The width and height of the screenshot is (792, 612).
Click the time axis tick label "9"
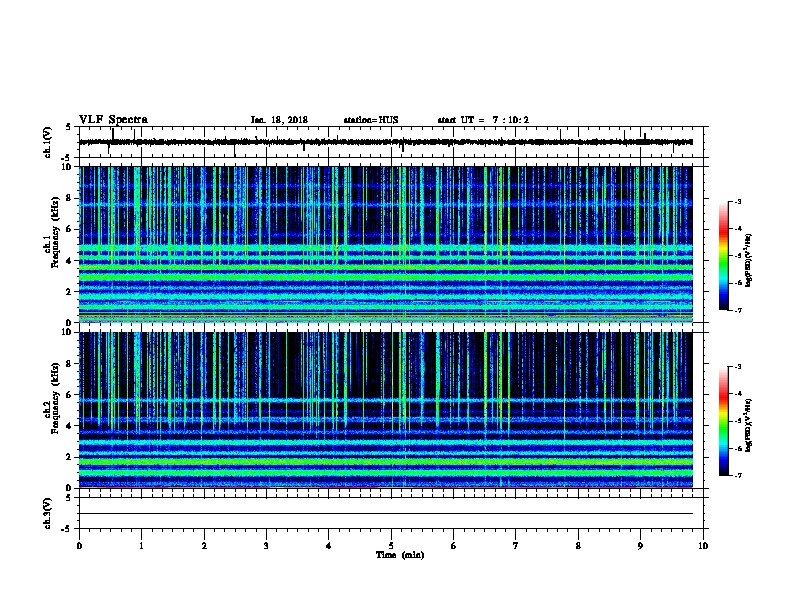pyautogui.click(x=640, y=546)
